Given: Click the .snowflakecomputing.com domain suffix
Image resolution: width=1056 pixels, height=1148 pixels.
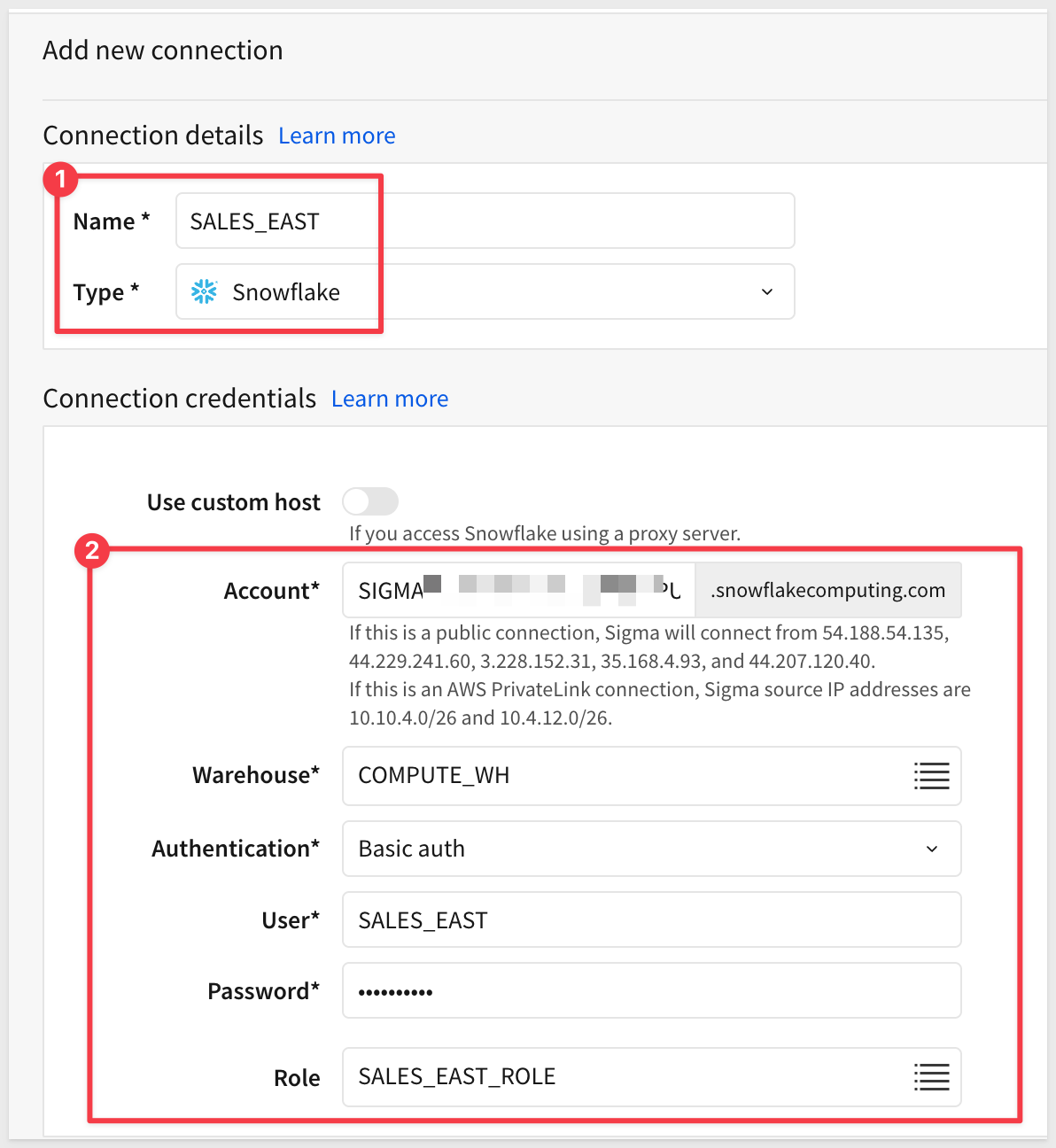Looking at the screenshot, I should click(x=827, y=590).
